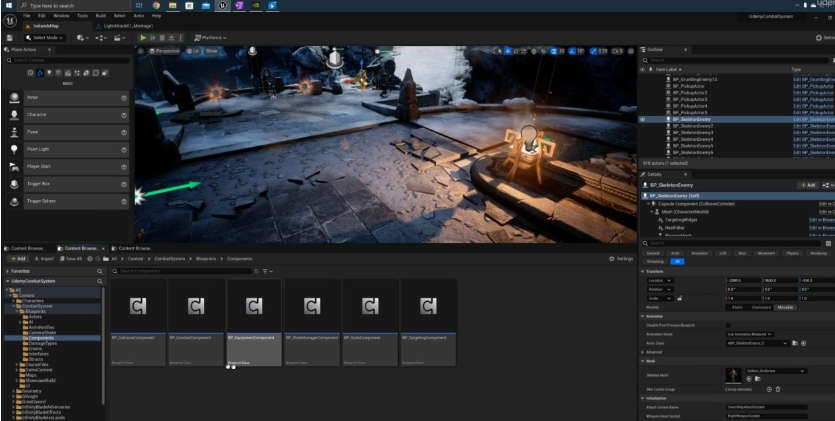Viewport: 835px width, 421px height.
Task: Open the Animation Mode dropdown
Action: coord(750,334)
